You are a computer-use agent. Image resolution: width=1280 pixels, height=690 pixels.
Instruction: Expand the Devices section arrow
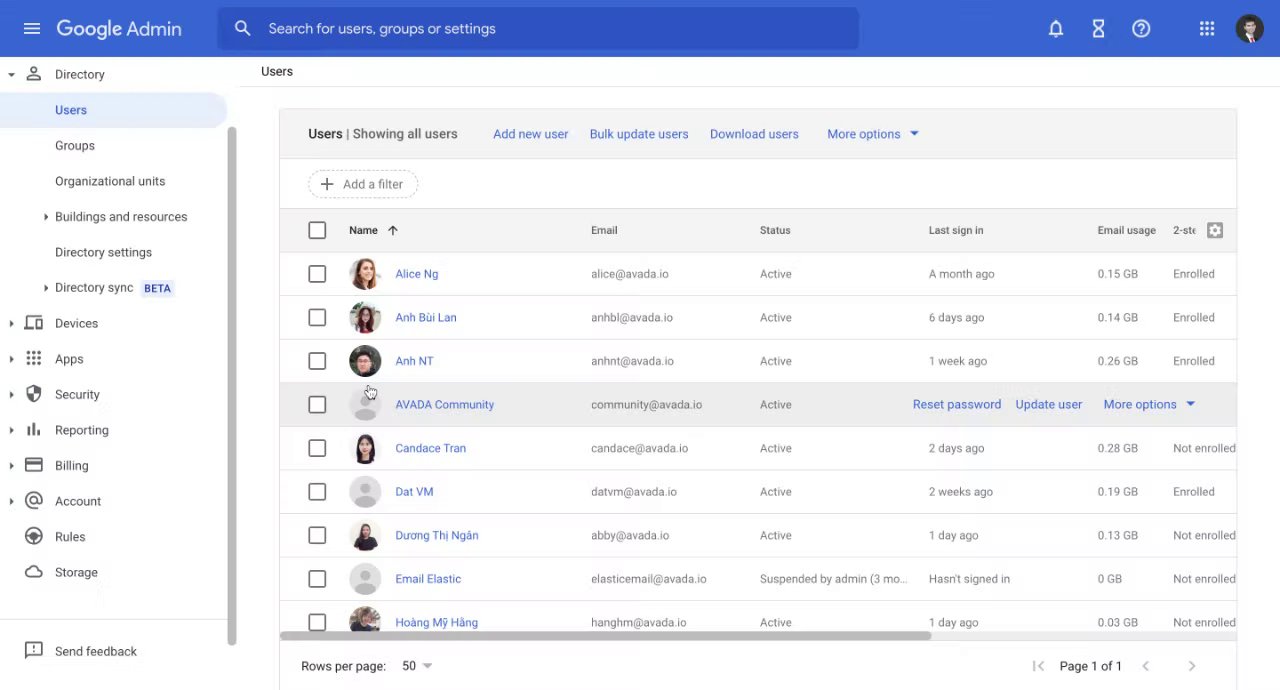click(11, 324)
